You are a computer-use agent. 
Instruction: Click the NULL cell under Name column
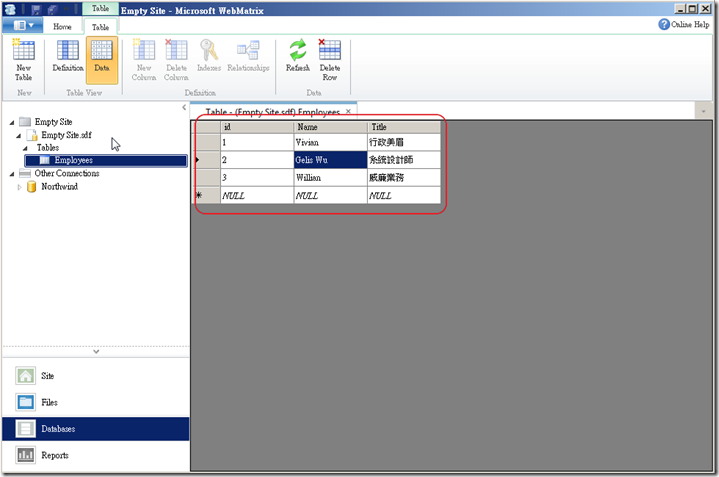(x=330, y=195)
